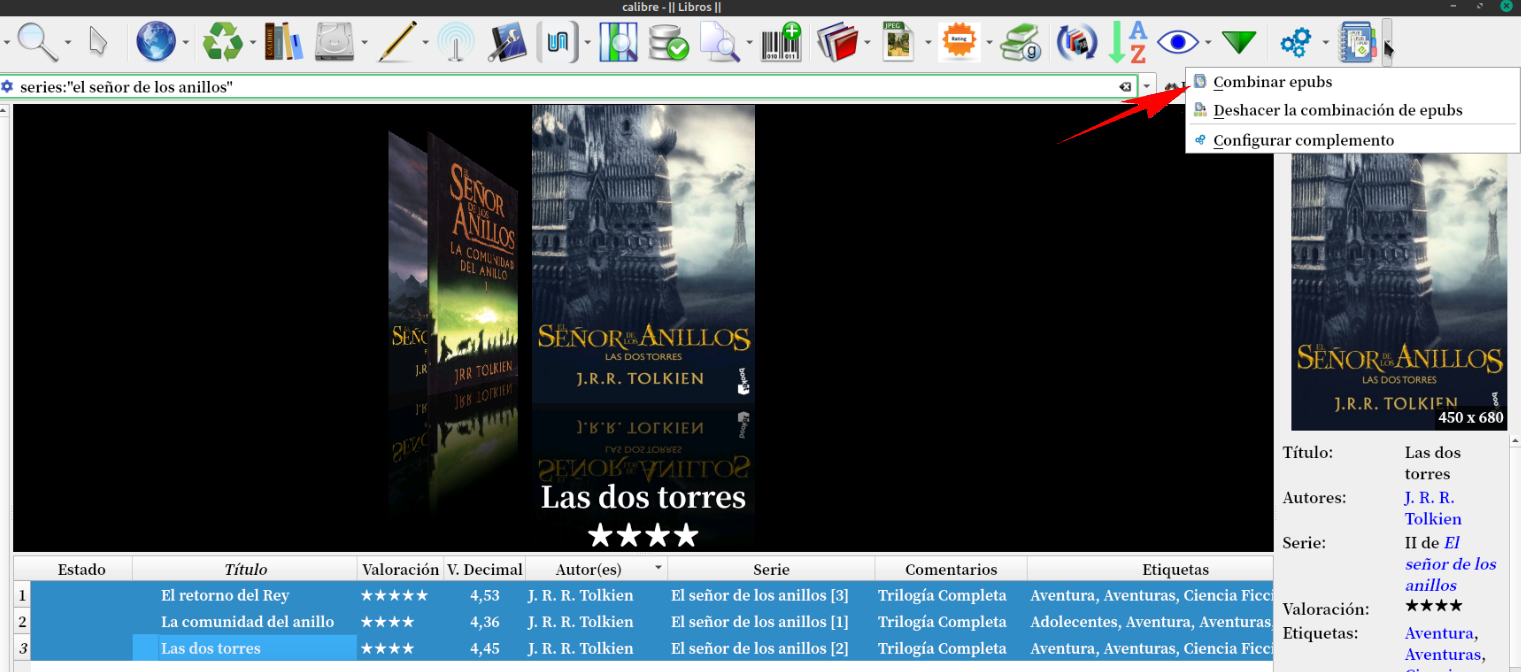Open dropdown arrow next to hard drive icon
Viewport: 1521px width, 672px height.
coord(365,42)
